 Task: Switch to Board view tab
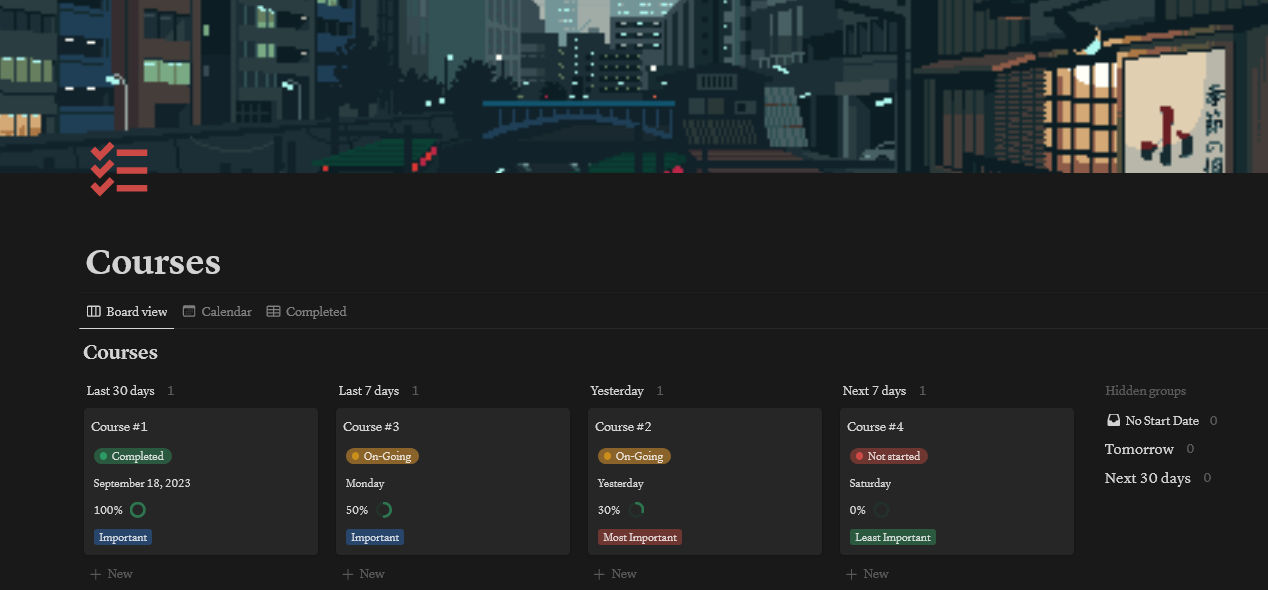pyautogui.click(x=127, y=312)
